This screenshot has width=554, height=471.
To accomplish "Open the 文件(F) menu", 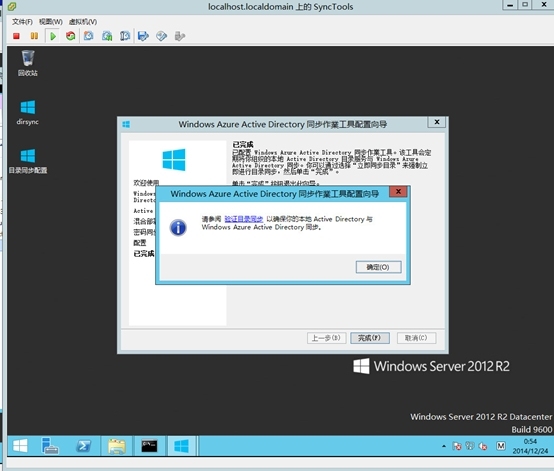I will coord(22,22).
